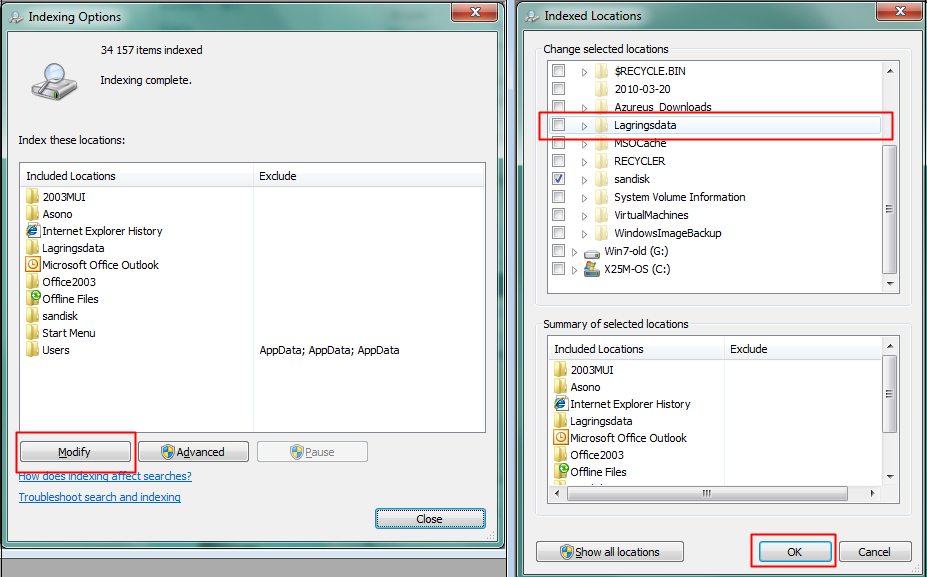The height and width of the screenshot is (577, 927).
Task: Click the 2010-03-20 folder icon in tree
Action: click(x=602, y=89)
